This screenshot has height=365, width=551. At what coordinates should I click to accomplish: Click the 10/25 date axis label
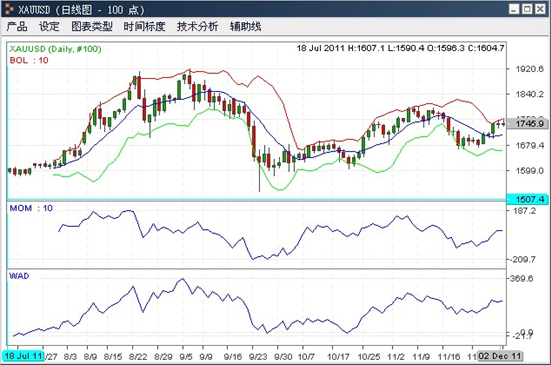coord(369,357)
